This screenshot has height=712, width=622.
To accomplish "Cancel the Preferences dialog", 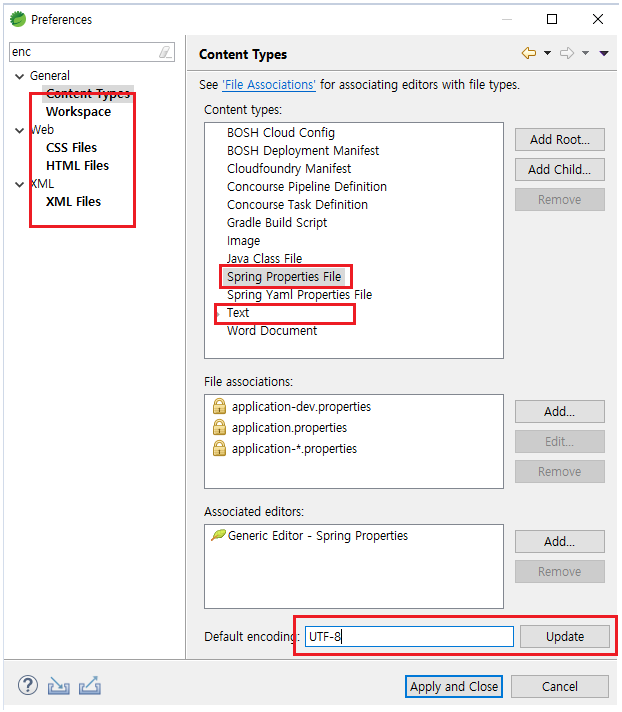I will point(560,687).
